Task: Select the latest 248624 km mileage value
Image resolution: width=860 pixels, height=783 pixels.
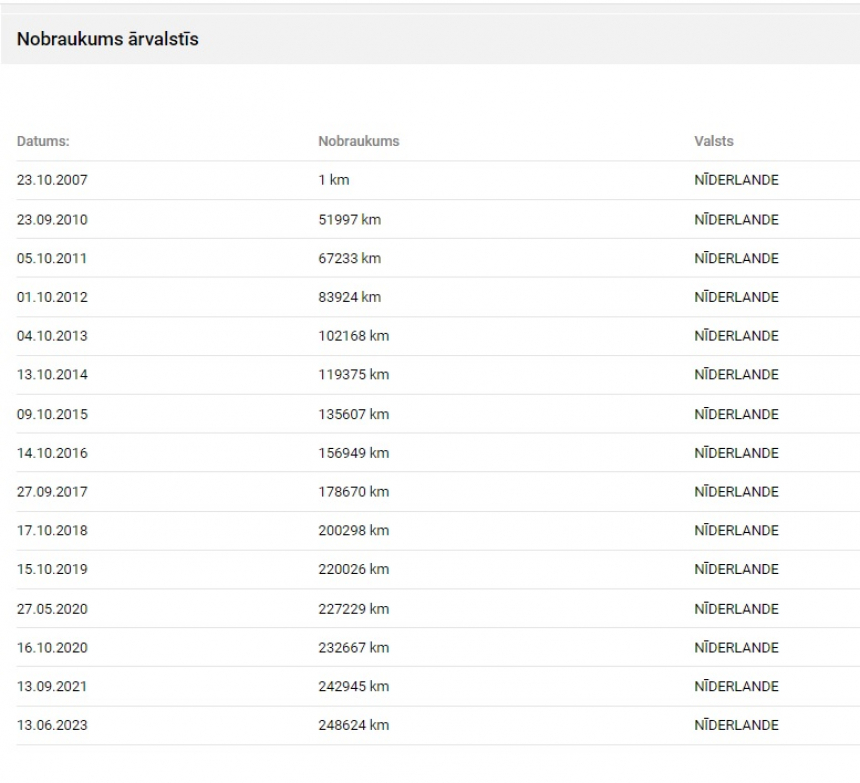Action: (353, 725)
